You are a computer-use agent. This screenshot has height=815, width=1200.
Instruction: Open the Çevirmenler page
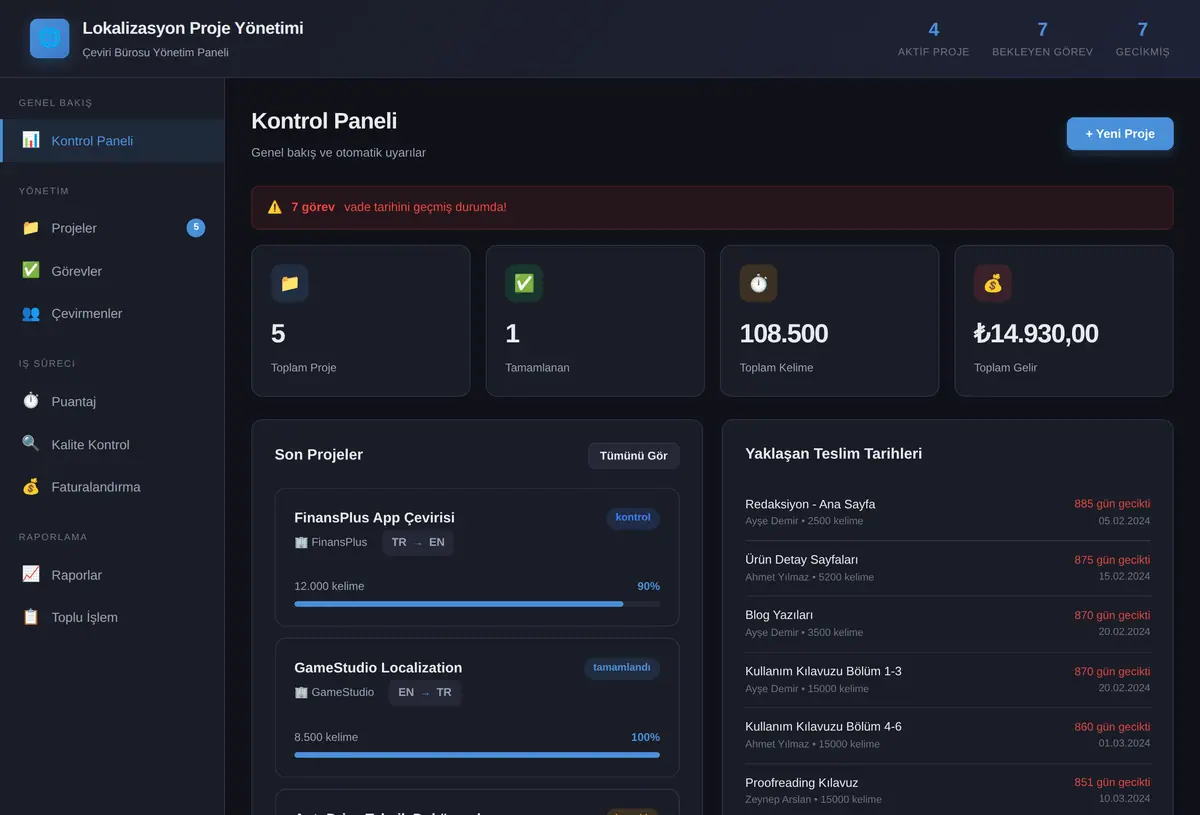(x=112, y=313)
